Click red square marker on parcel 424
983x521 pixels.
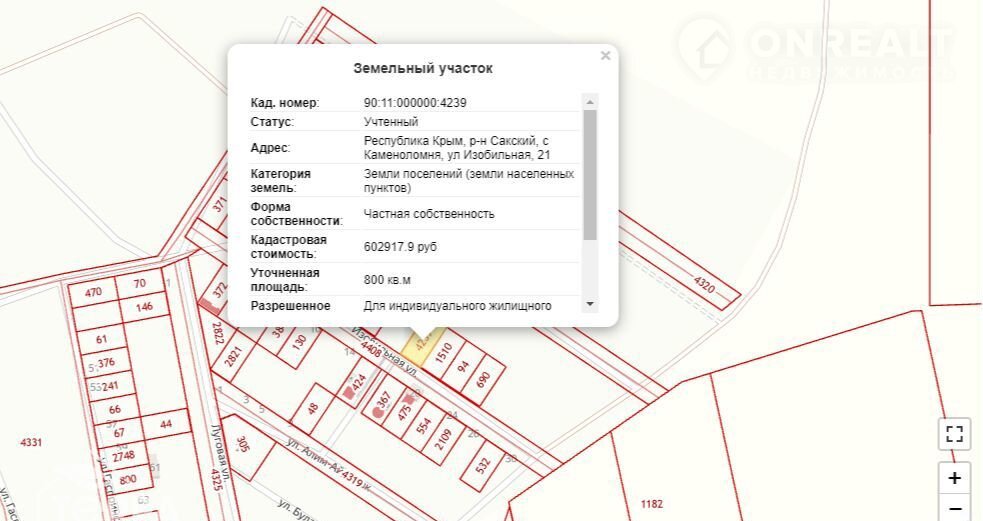pyautogui.click(x=348, y=393)
